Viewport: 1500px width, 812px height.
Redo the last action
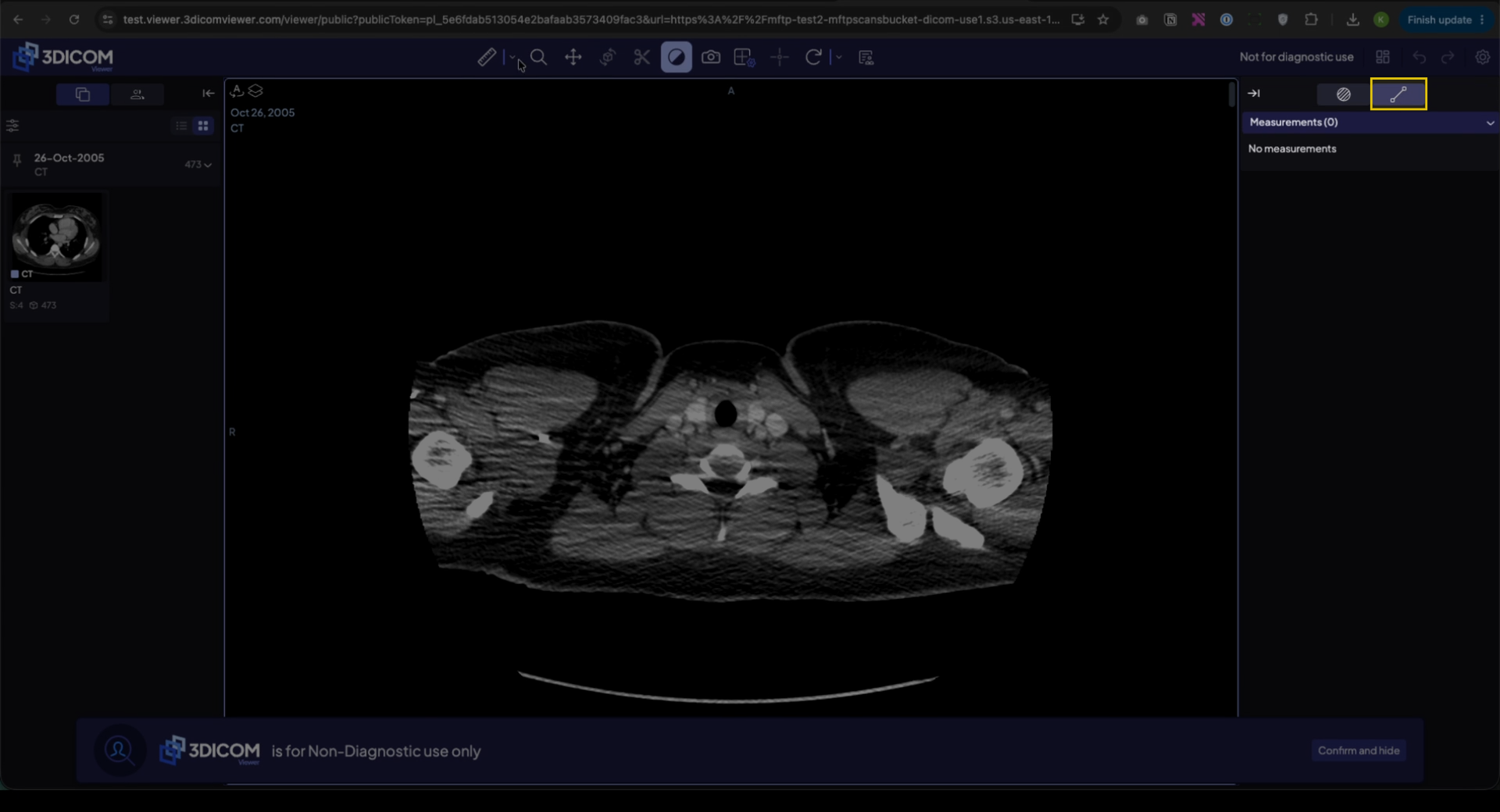coord(1448,57)
